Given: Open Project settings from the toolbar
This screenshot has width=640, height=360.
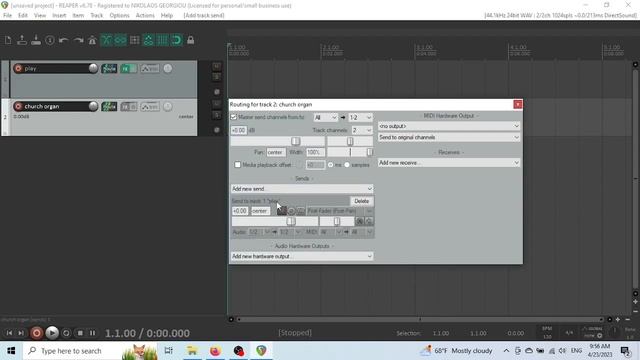Looking at the screenshot, I should [x=50, y=40].
